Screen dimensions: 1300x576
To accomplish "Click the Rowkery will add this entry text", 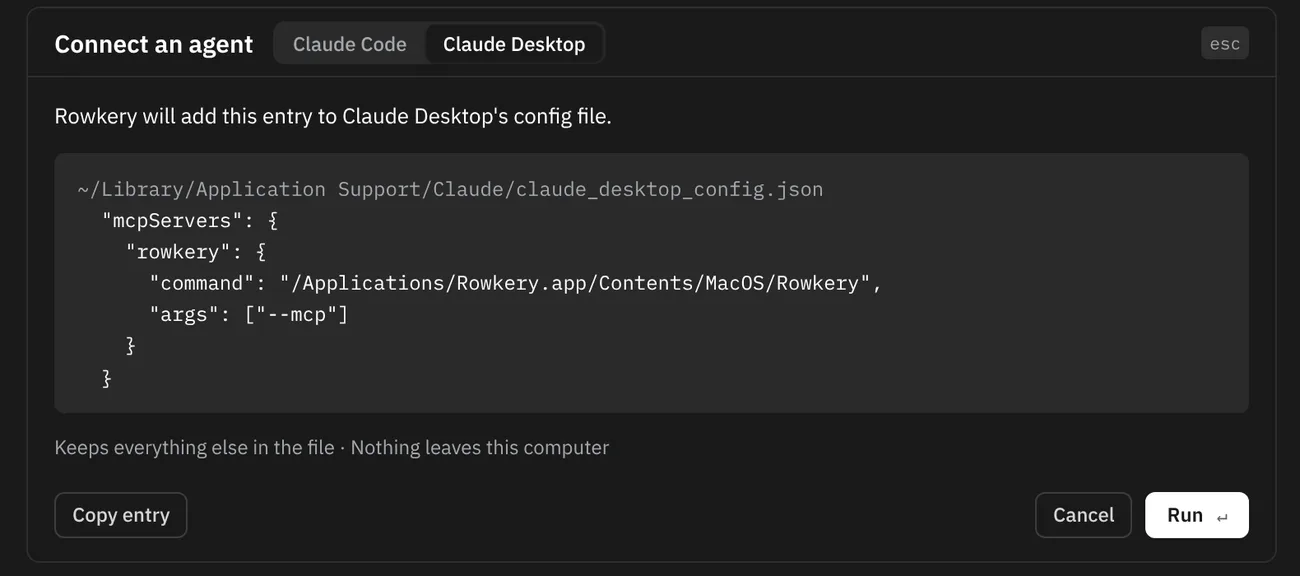I will (x=333, y=116).
